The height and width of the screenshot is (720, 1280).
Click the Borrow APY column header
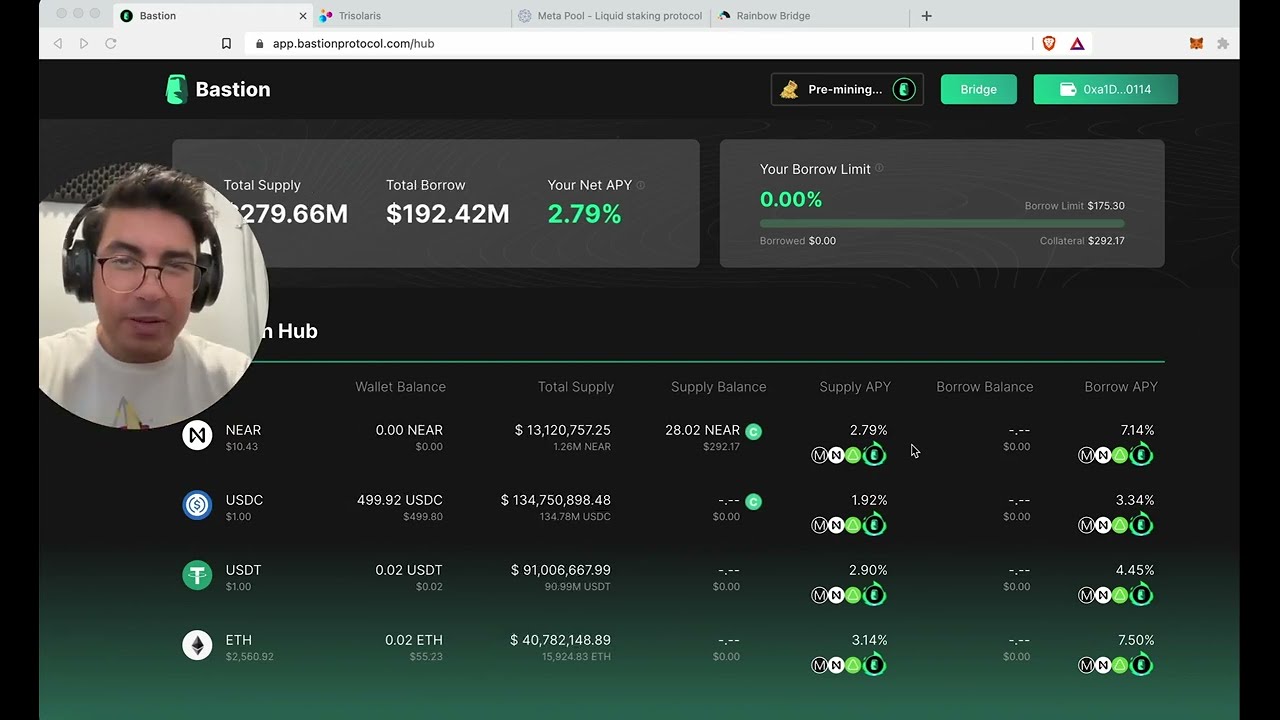pos(1121,387)
